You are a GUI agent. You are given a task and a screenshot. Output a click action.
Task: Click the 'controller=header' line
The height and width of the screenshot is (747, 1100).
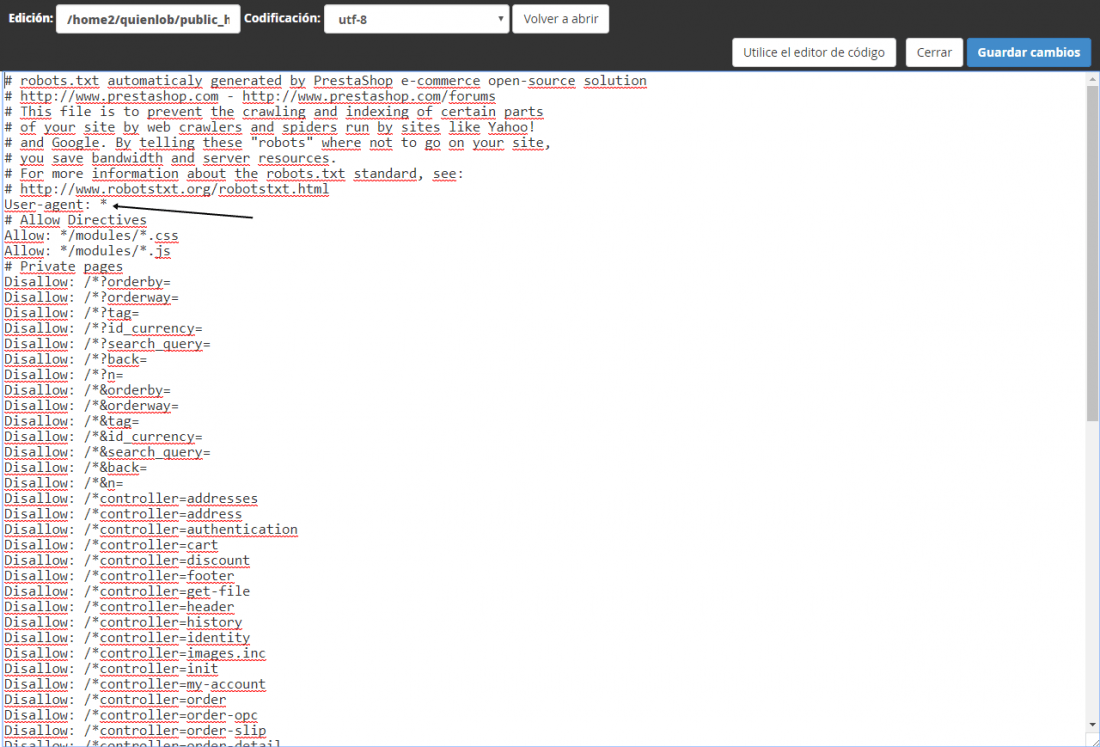pos(119,607)
